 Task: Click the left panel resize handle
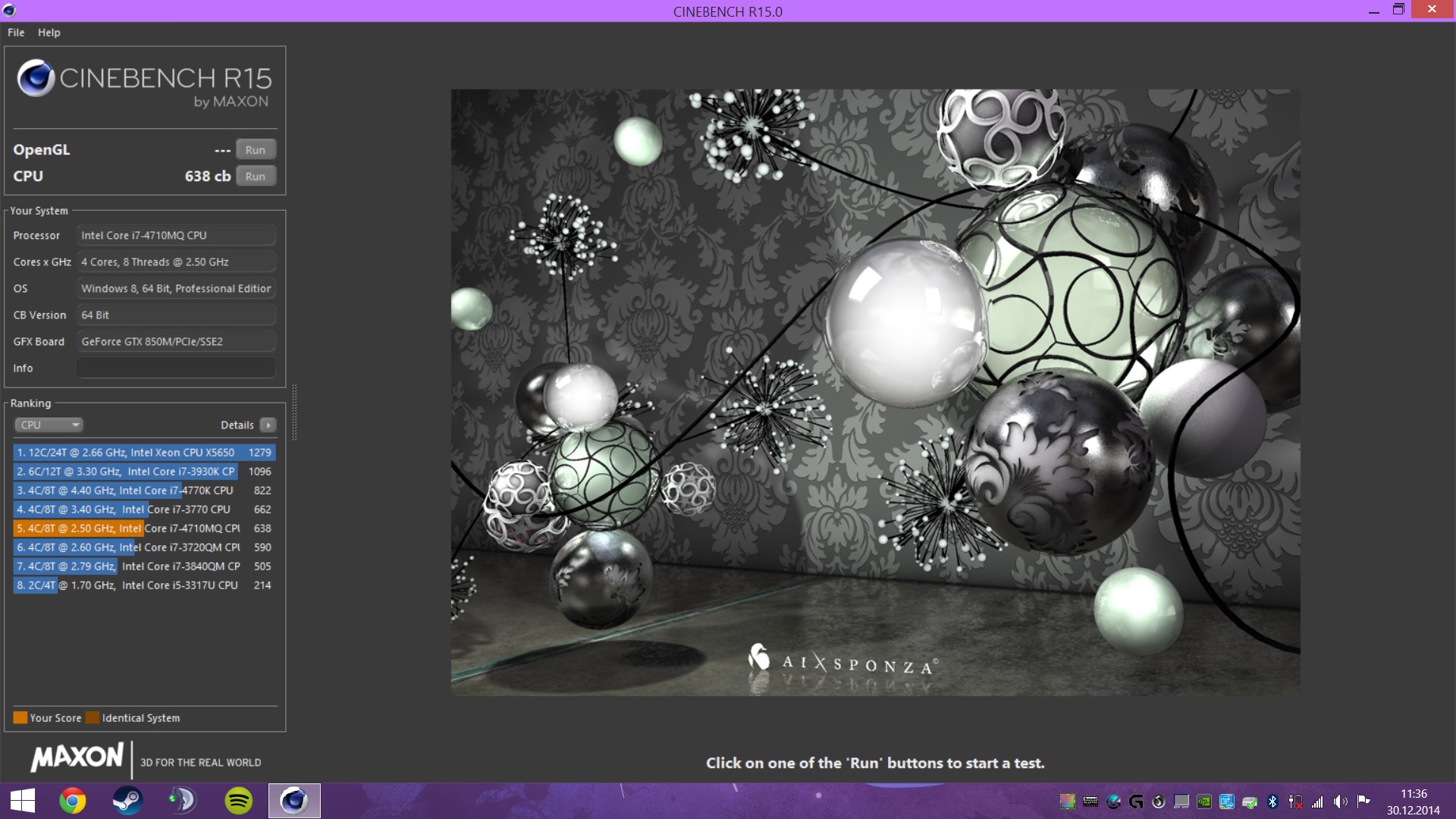tap(294, 413)
